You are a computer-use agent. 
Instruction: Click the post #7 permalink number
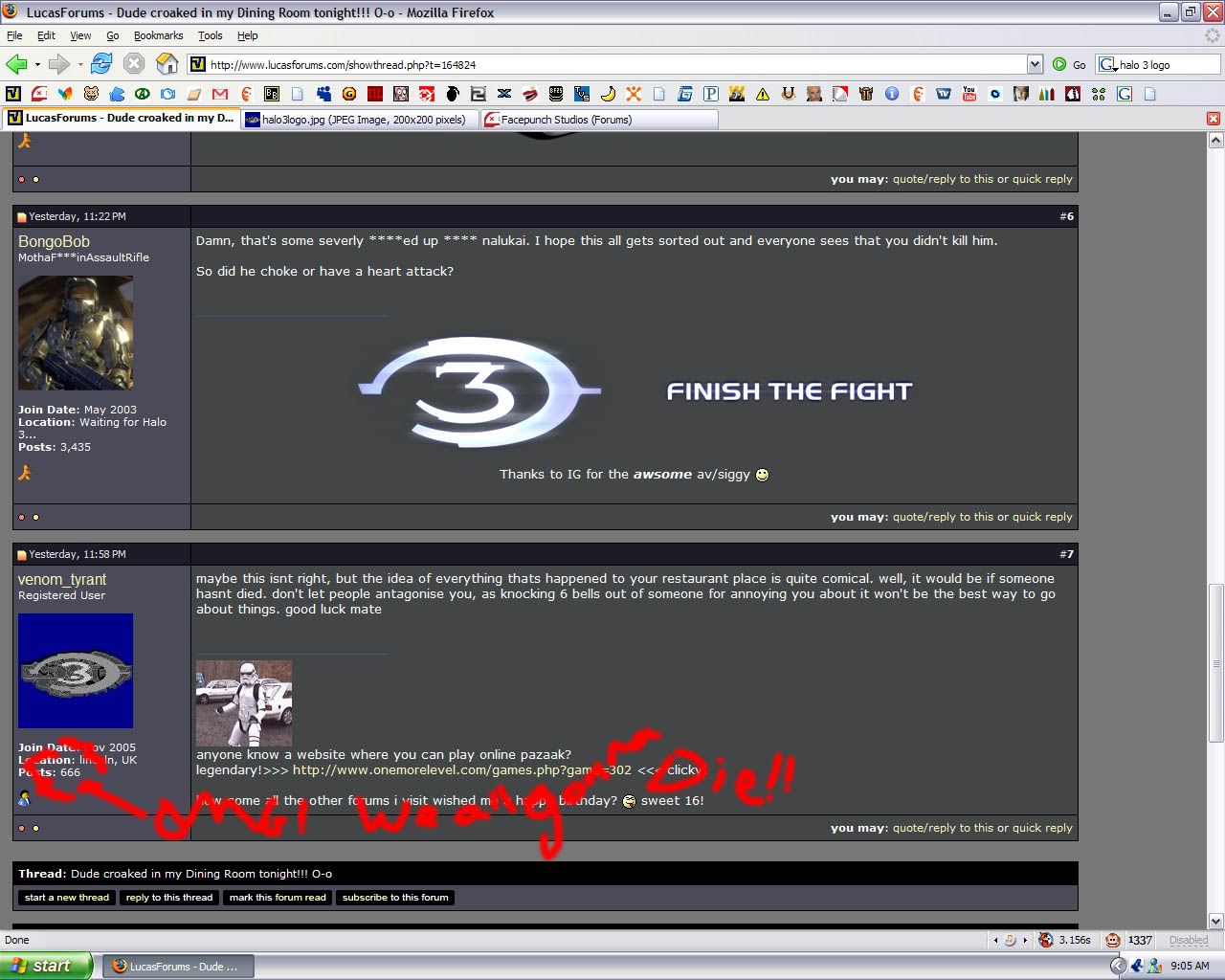point(1066,554)
